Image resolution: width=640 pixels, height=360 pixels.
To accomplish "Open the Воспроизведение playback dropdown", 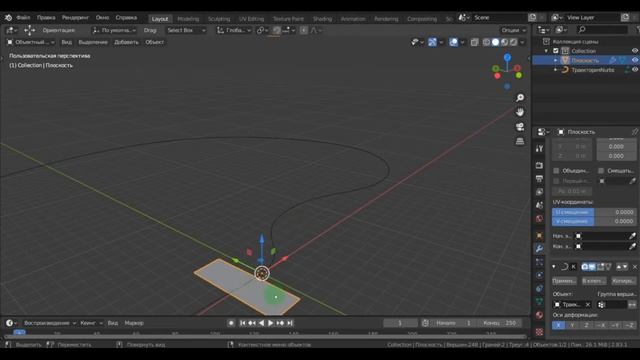I will (x=49, y=323).
